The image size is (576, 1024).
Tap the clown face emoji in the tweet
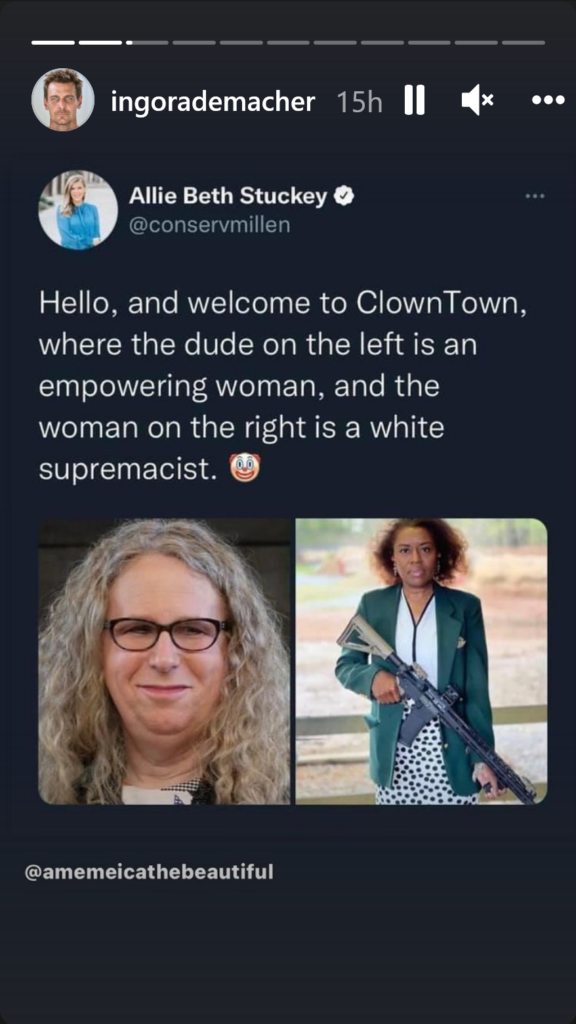pos(245,467)
